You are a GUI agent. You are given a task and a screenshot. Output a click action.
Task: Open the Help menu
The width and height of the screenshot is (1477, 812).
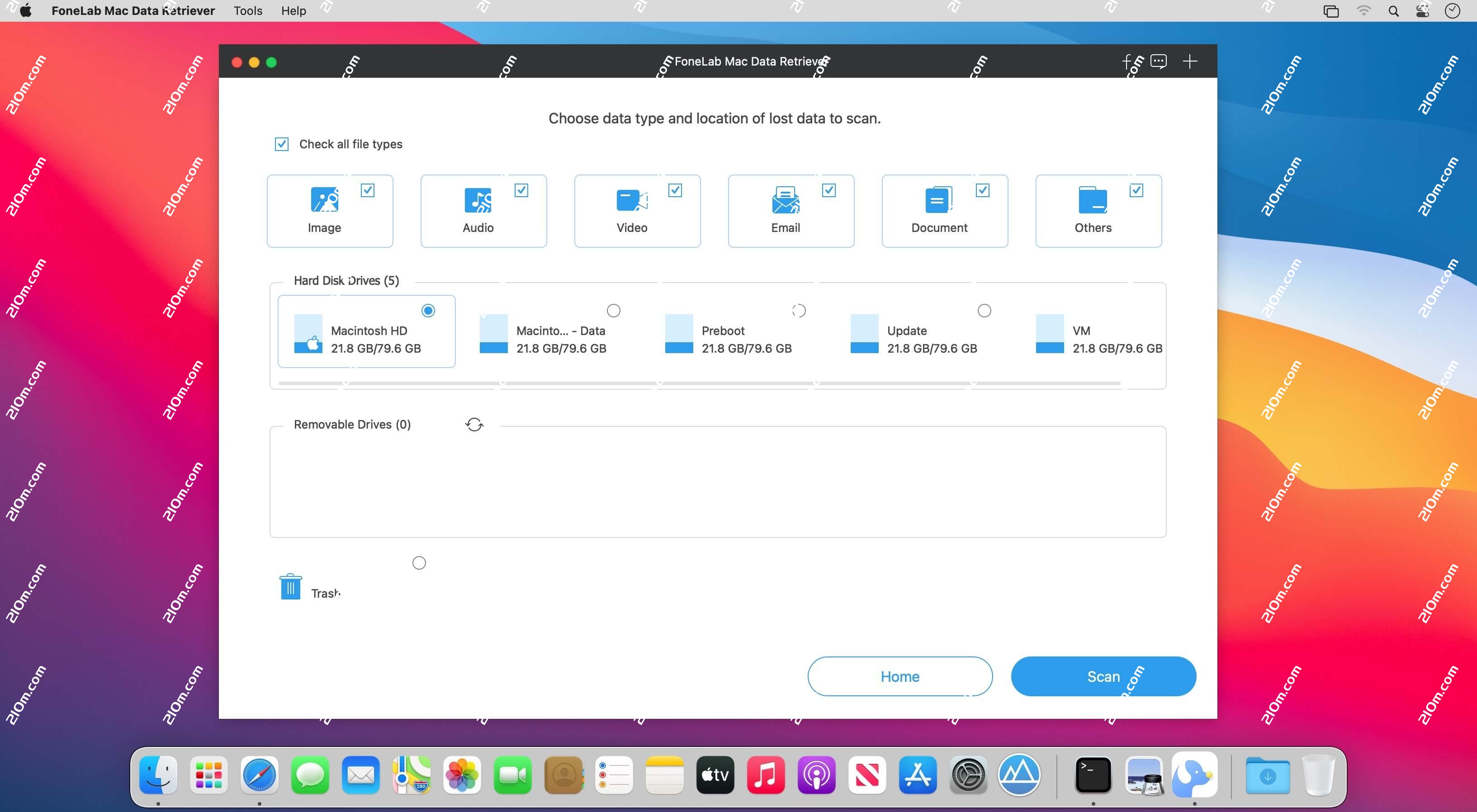pyautogui.click(x=293, y=10)
